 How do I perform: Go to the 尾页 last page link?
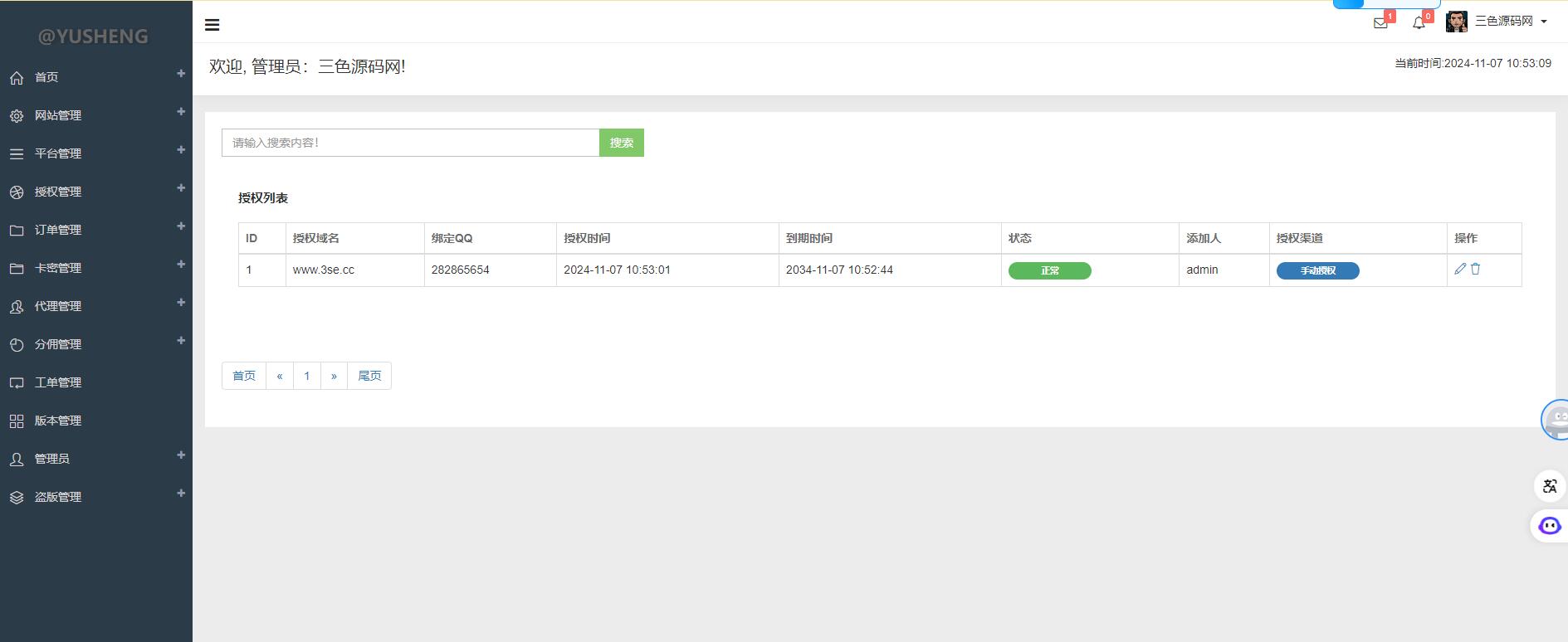[369, 376]
